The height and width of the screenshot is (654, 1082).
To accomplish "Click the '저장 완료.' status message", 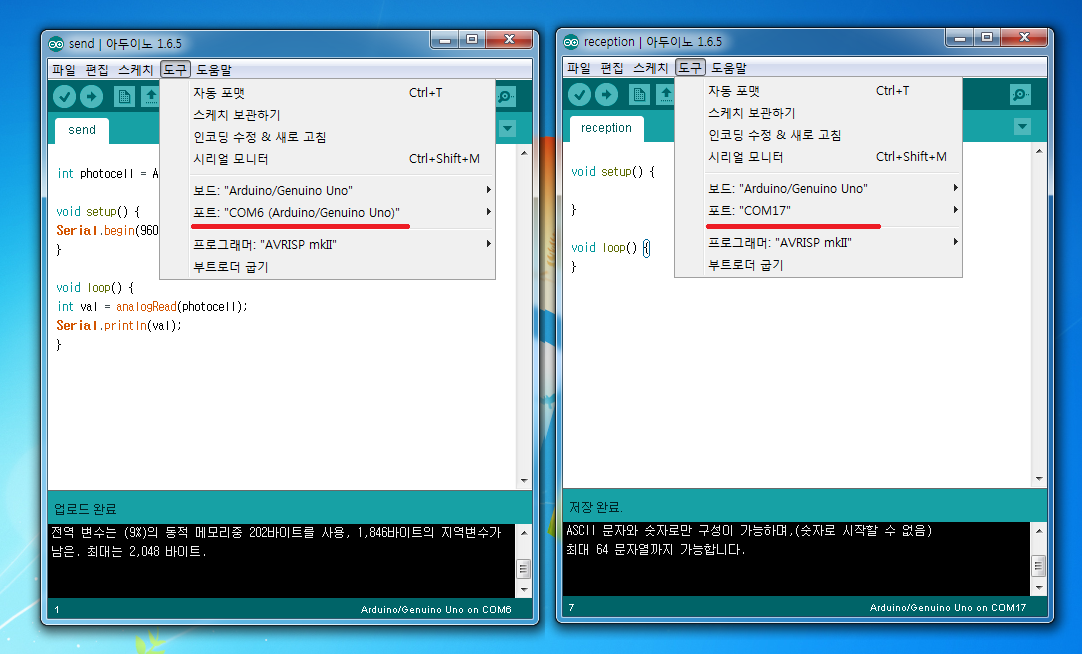I will [x=596, y=507].
